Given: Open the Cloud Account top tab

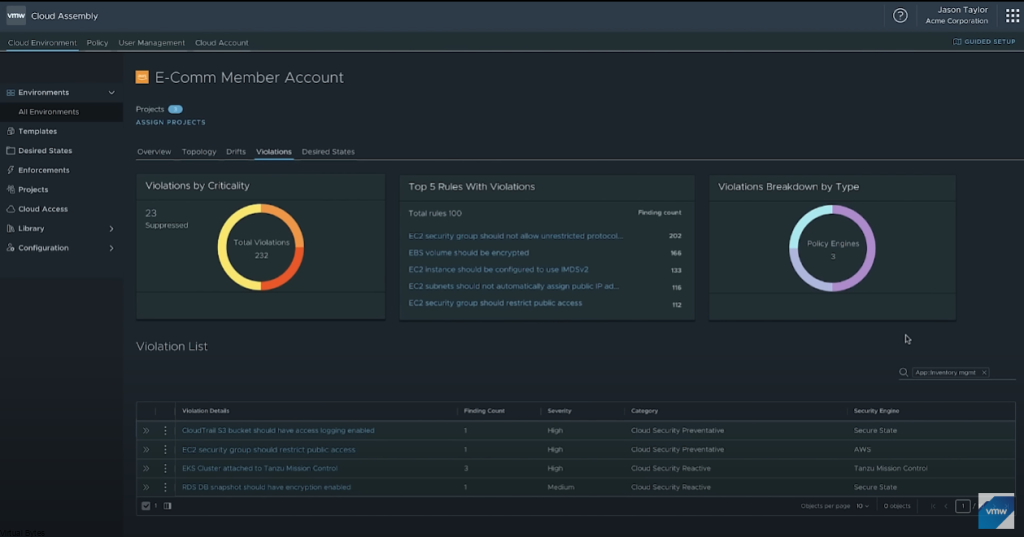Looking at the screenshot, I should [221, 42].
